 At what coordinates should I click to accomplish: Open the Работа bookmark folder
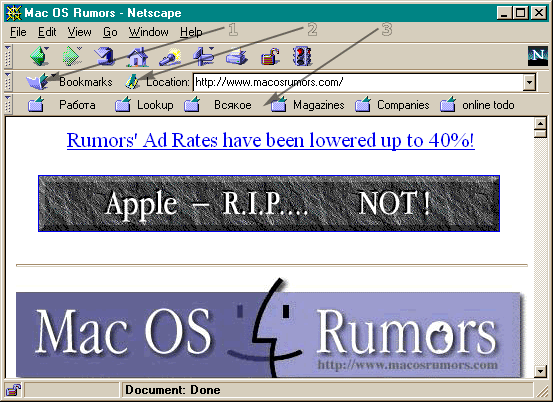tap(61, 105)
